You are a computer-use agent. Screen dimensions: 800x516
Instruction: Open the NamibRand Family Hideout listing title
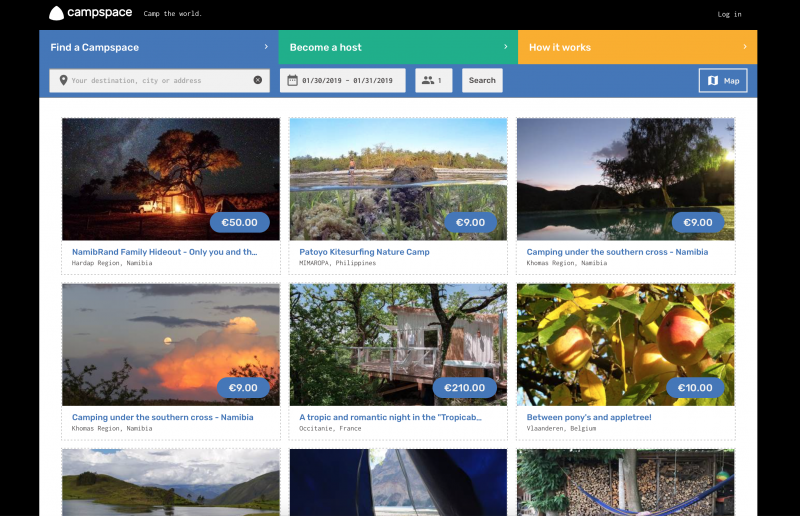click(164, 252)
